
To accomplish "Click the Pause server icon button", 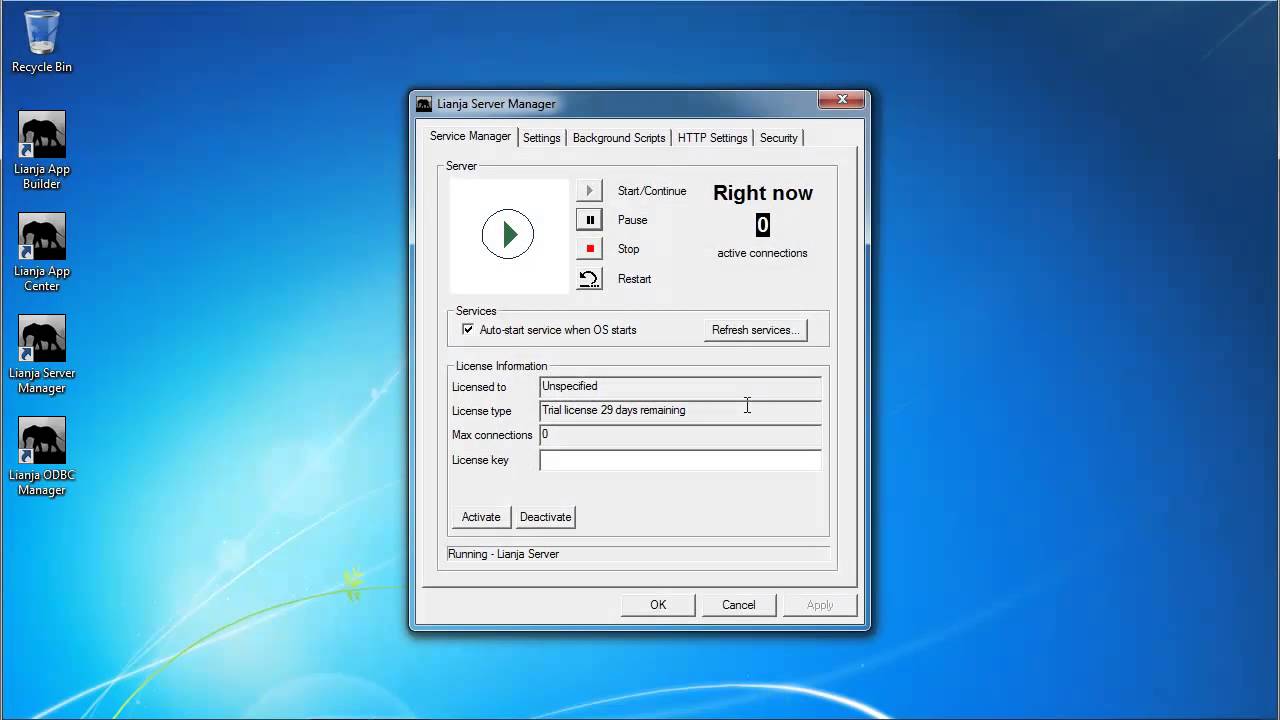I will [589, 219].
